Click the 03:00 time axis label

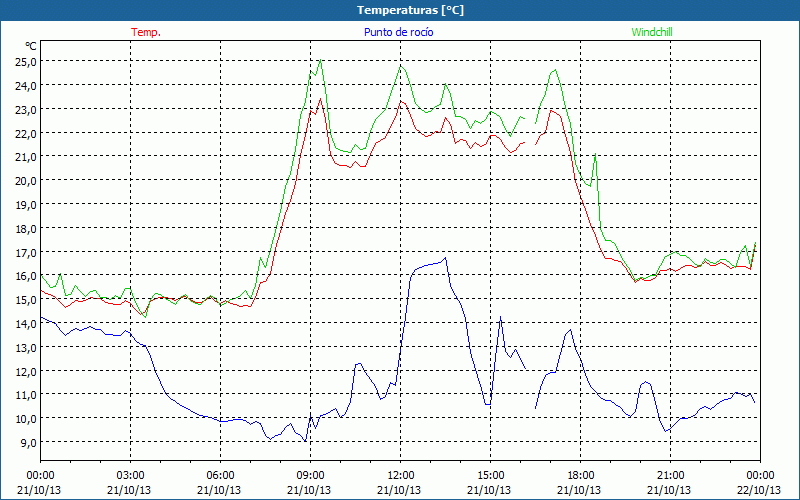click(x=130, y=476)
